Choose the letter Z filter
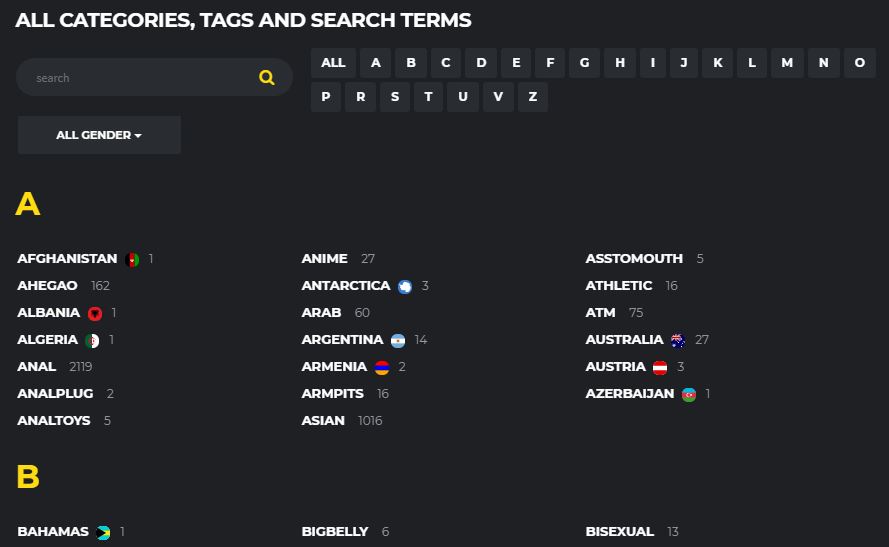The image size is (889, 547). [x=532, y=97]
